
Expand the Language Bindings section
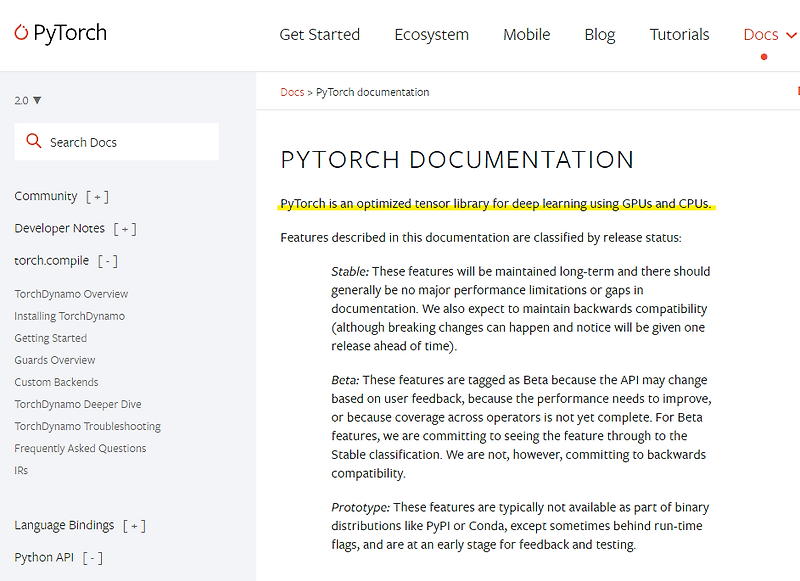[134, 525]
